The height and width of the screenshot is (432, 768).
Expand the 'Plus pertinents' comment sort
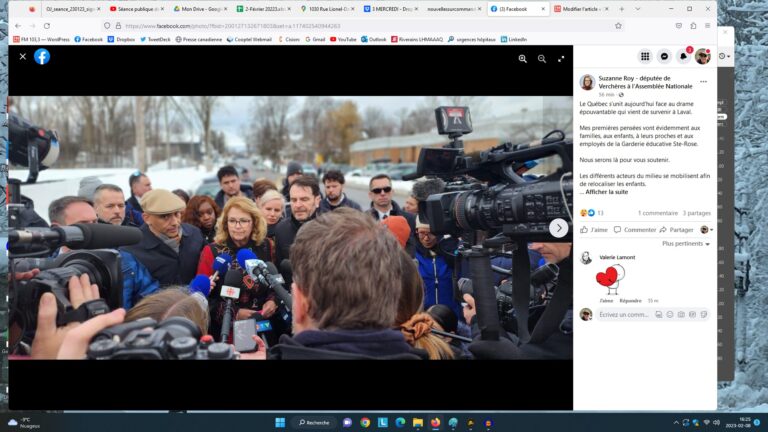pos(686,243)
